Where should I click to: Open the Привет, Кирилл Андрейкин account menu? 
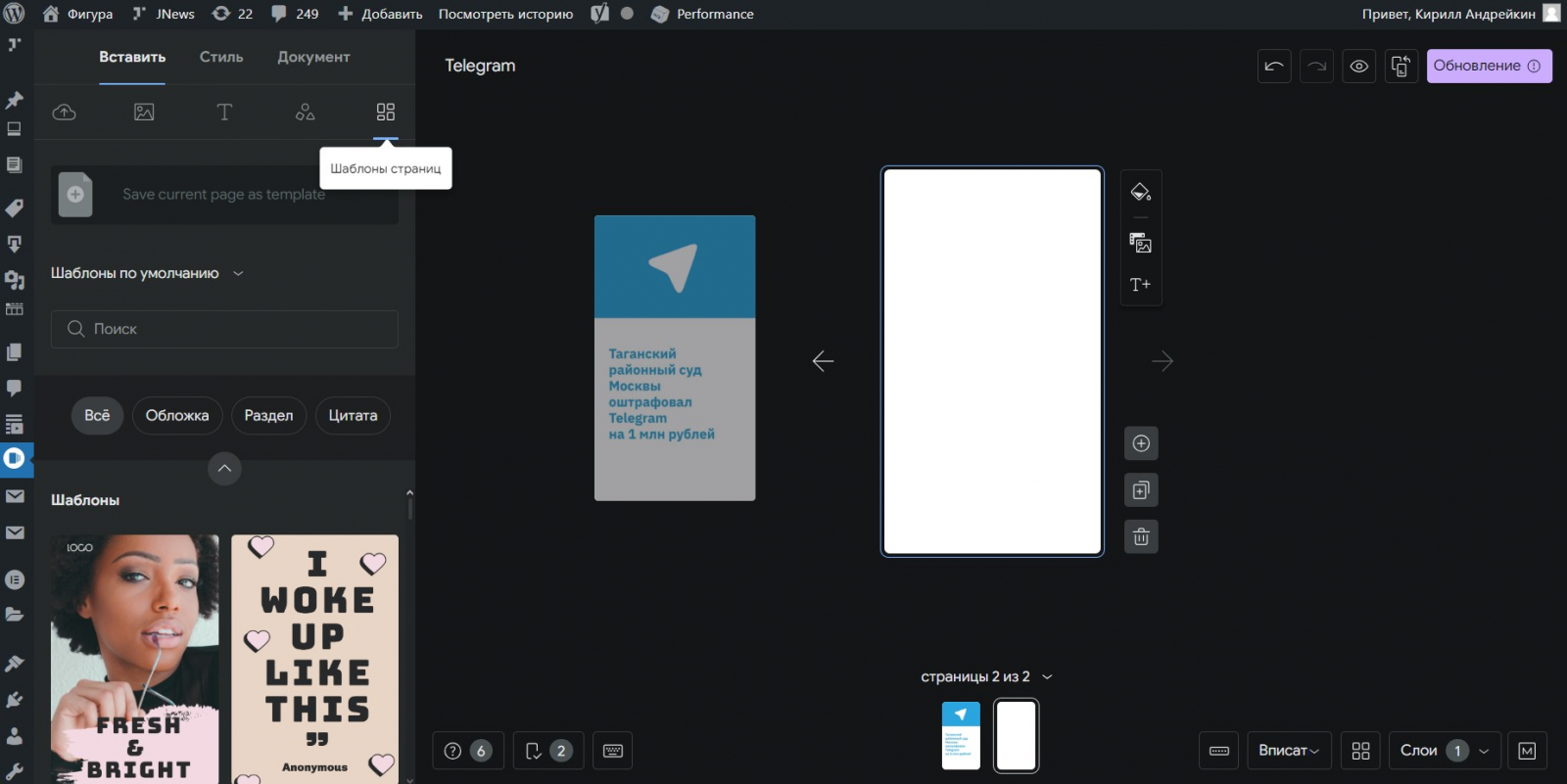(x=1460, y=14)
